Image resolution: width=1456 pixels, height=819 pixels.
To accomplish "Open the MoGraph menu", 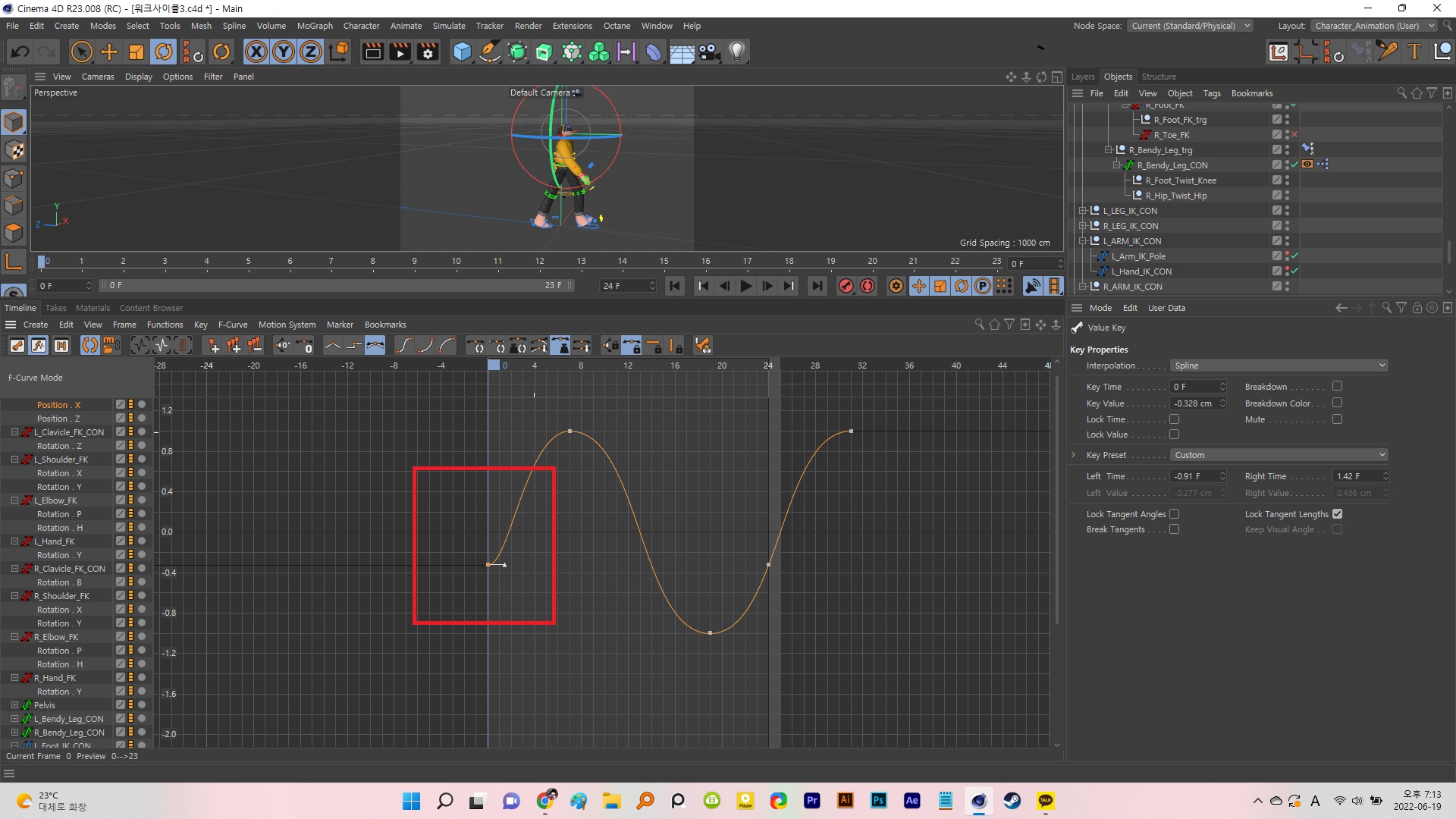I will 315,26.
